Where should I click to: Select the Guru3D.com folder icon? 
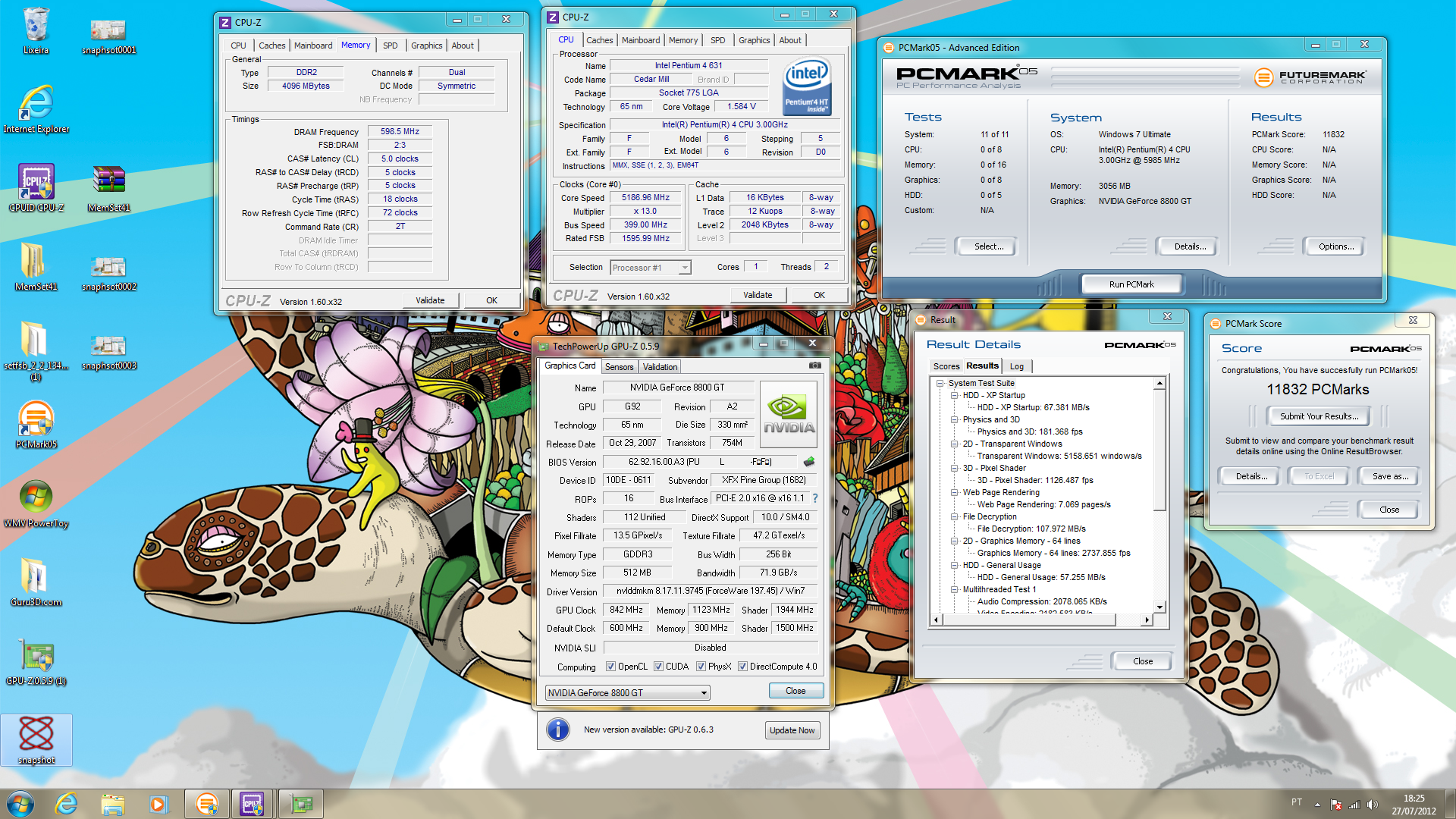point(36,582)
